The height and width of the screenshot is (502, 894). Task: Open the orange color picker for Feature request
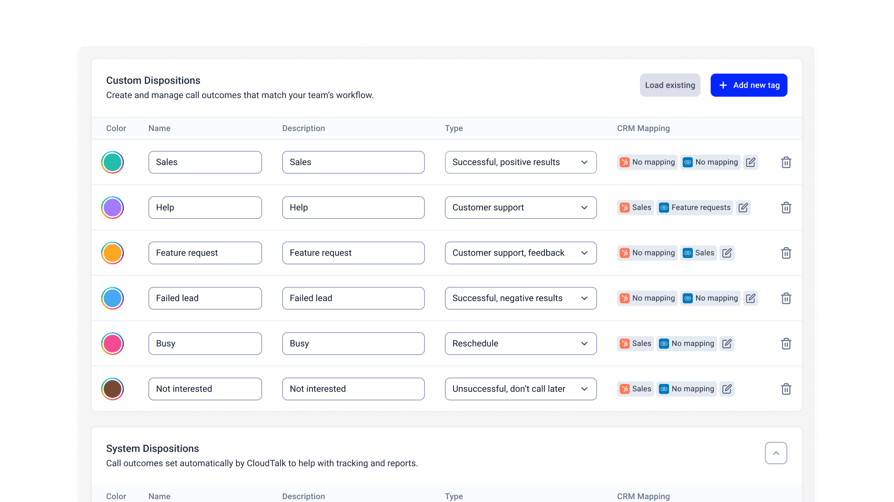coord(113,253)
